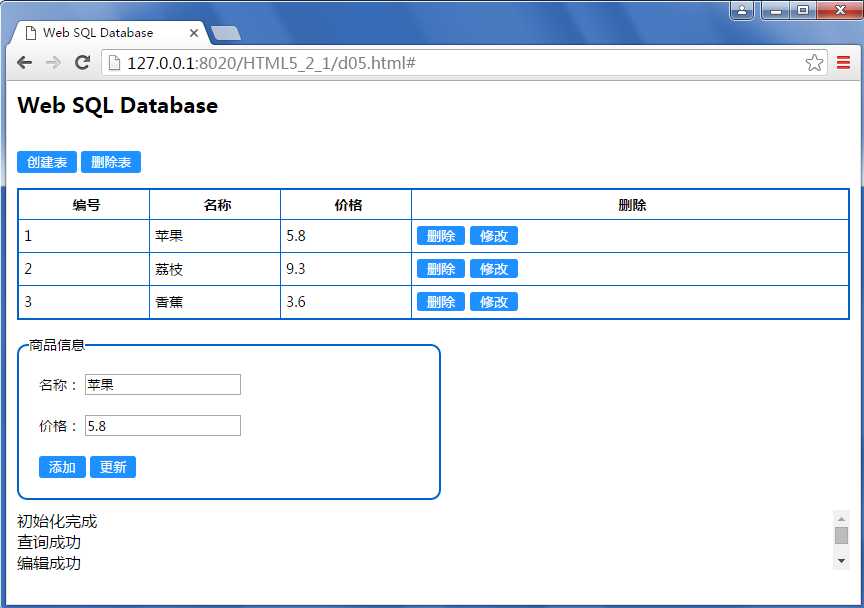
Task: Click the 创建表 button
Action: point(47,162)
